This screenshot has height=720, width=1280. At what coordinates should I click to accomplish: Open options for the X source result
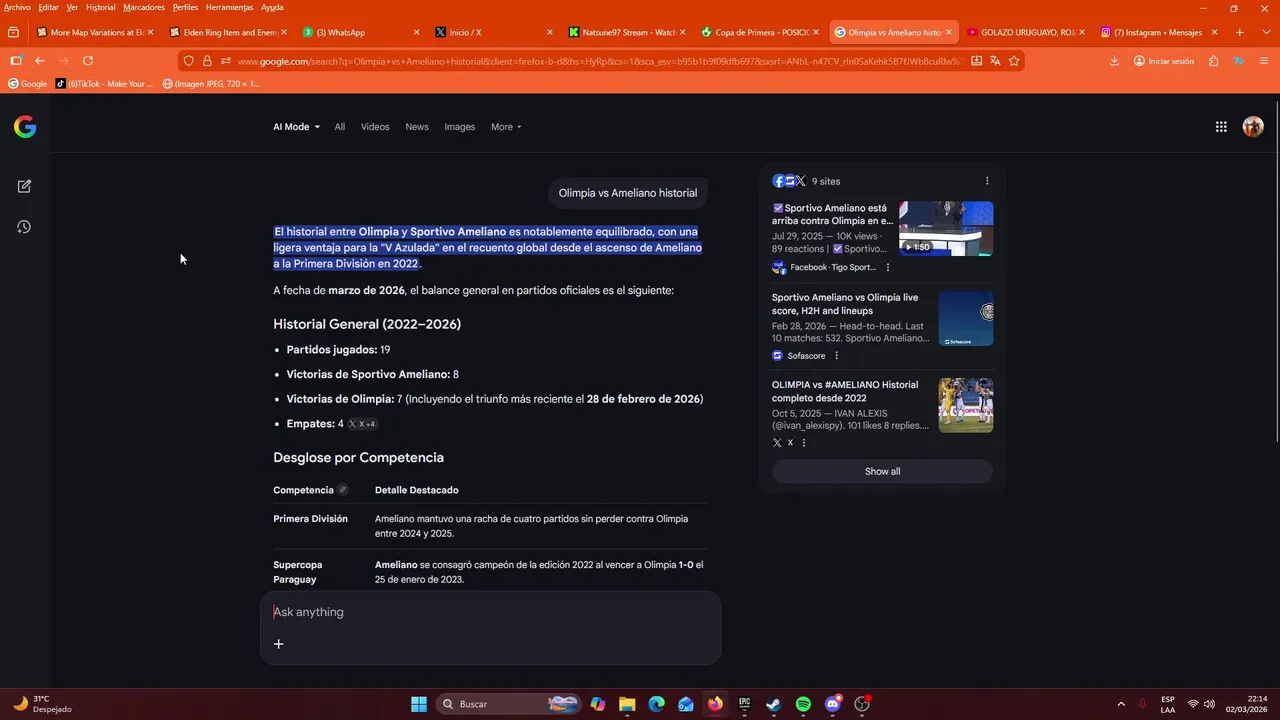point(803,442)
